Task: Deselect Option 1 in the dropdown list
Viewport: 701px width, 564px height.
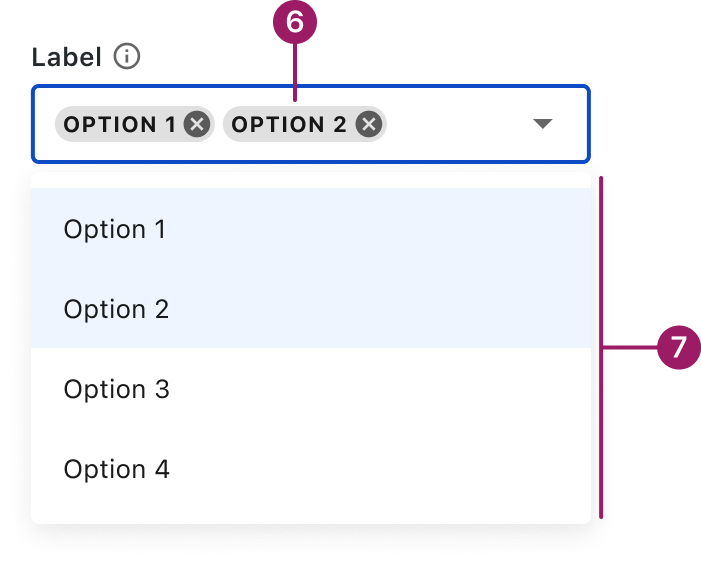Action: pos(115,229)
